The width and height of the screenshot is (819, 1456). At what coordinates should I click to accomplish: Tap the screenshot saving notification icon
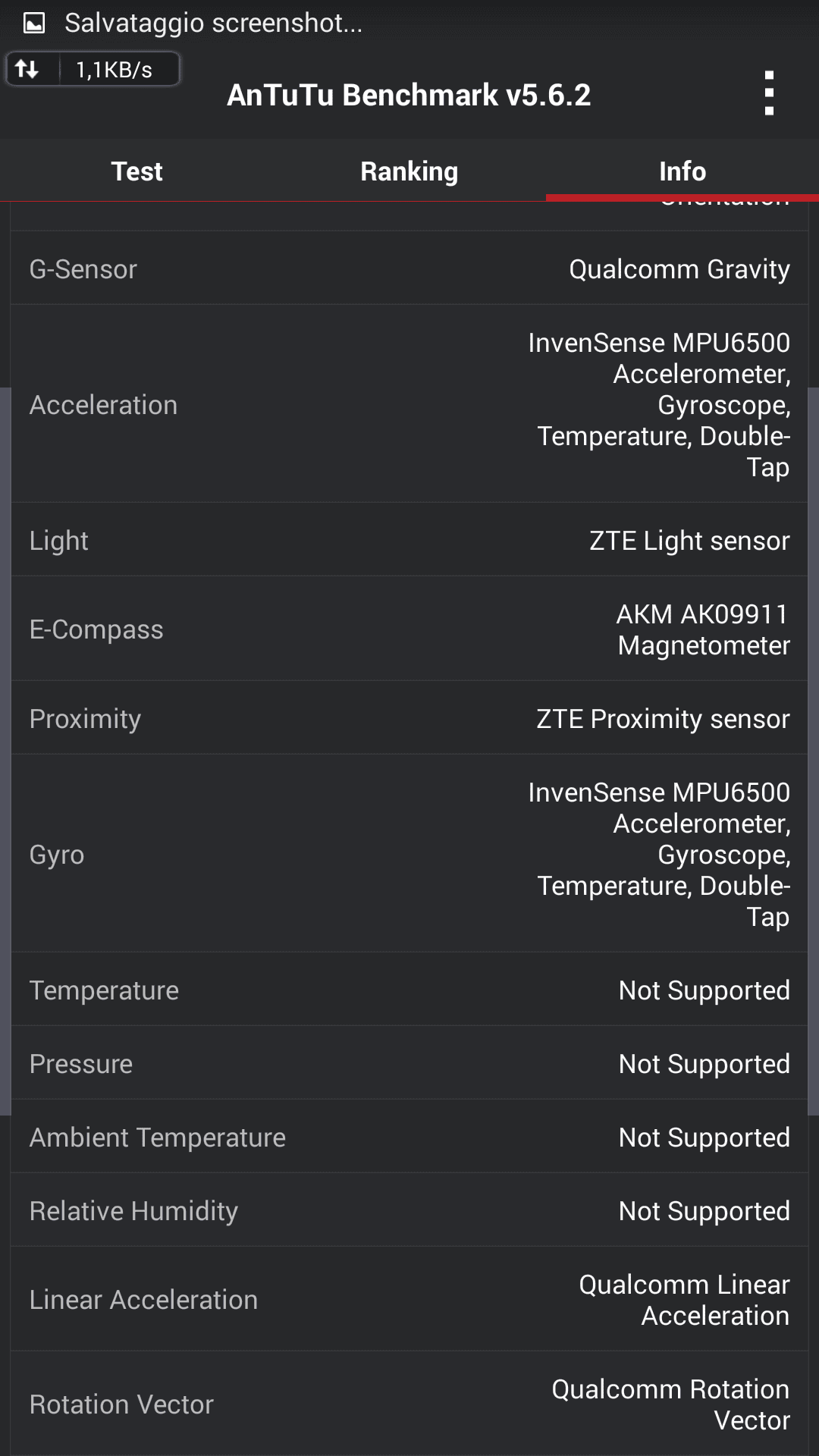pos(34,24)
